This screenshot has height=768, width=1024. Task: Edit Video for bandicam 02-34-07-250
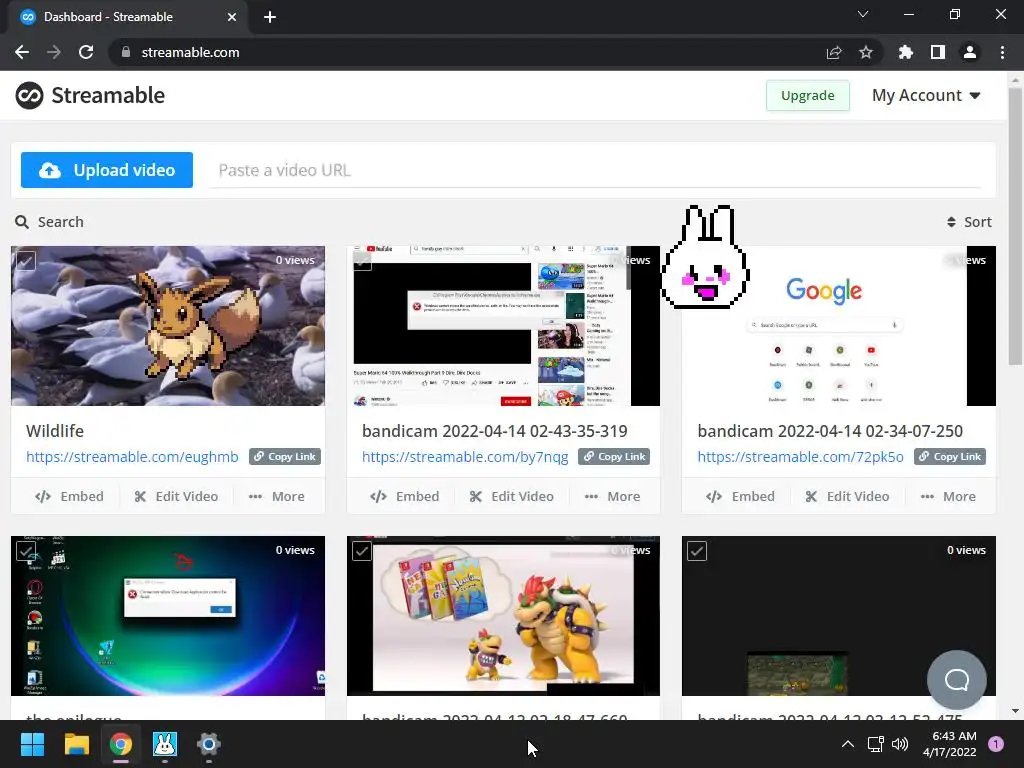click(848, 496)
